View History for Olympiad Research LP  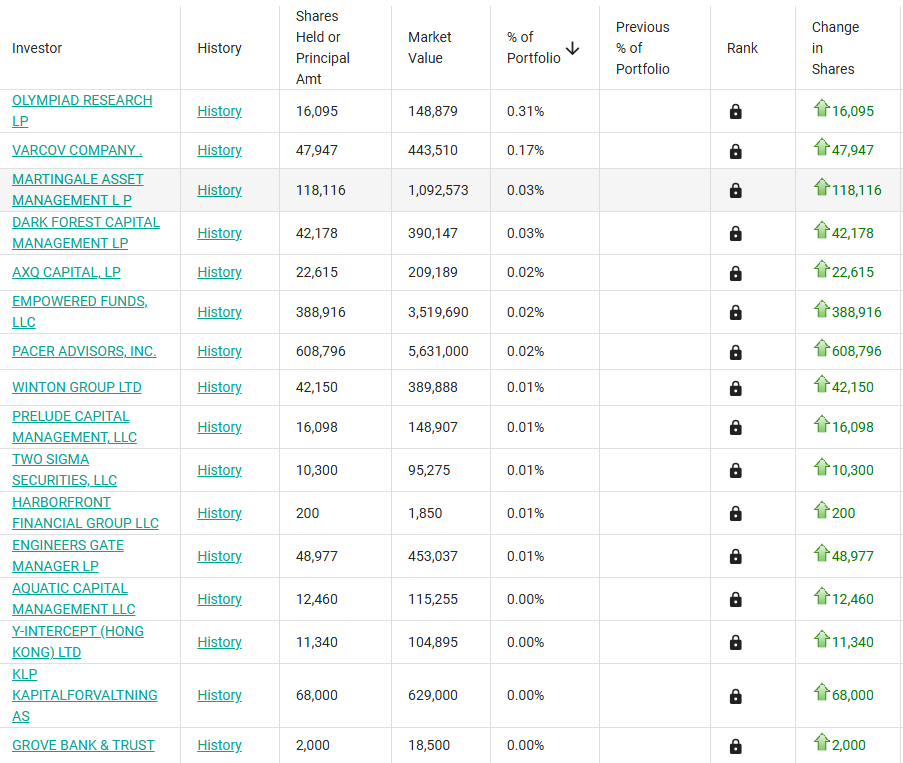click(x=219, y=111)
